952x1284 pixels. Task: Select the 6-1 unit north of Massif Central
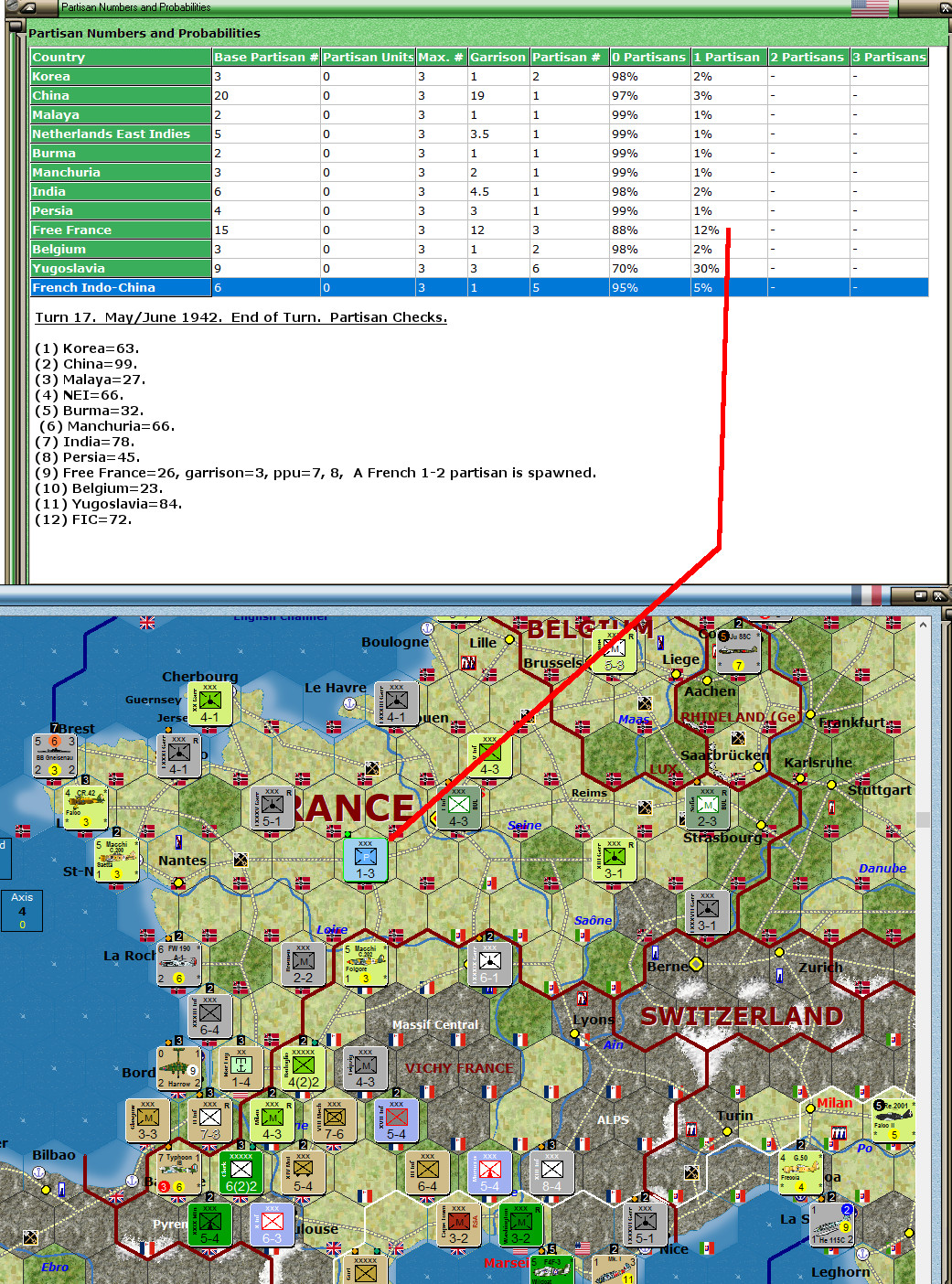point(489,964)
